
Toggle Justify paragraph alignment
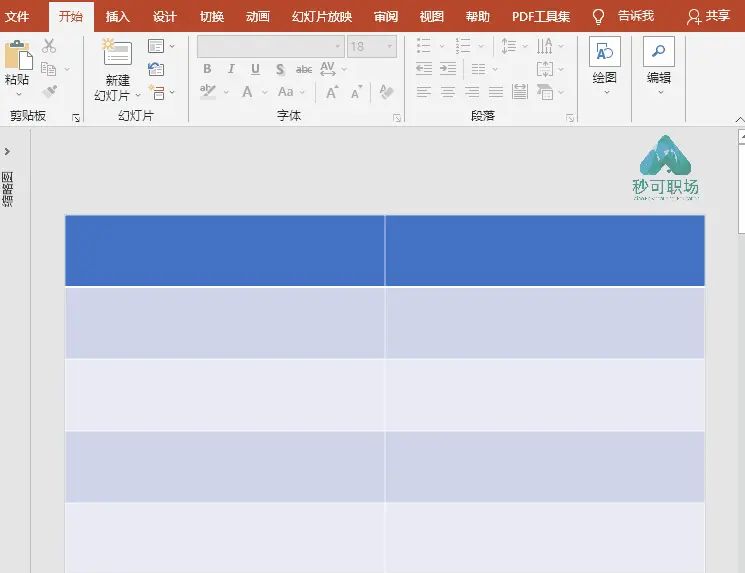[x=496, y=91]
